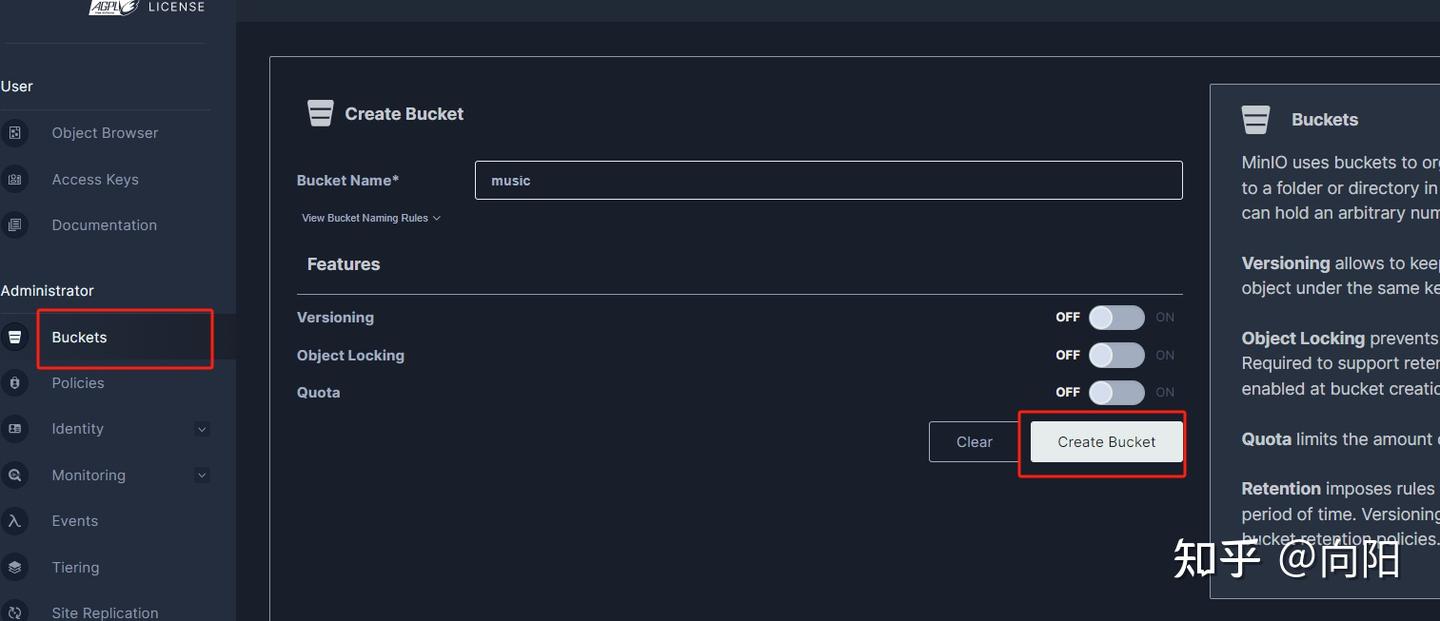Image resolution: width=1440 pixels, height=621 pixels.
Task: Click the Events lambda icon
Action: pos(14,521)
